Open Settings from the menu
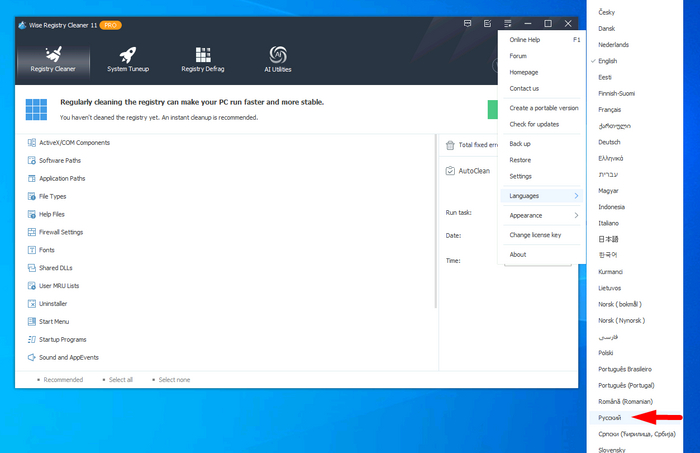Screen dimensions: 700x453 [x=521, y=176]
